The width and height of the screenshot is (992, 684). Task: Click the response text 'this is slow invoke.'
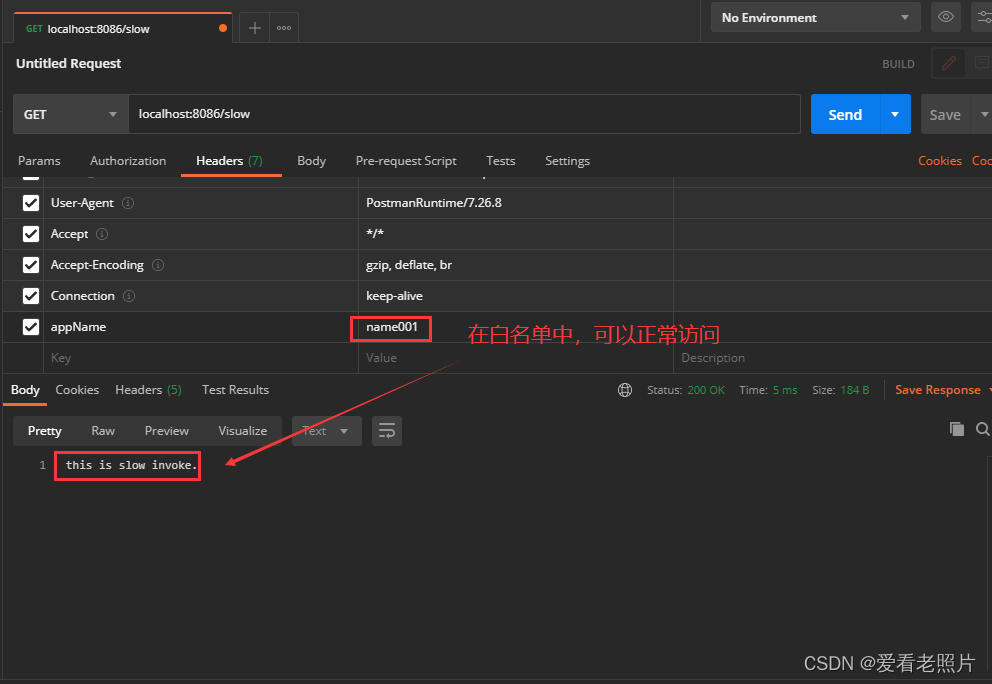tap(132, 465)
